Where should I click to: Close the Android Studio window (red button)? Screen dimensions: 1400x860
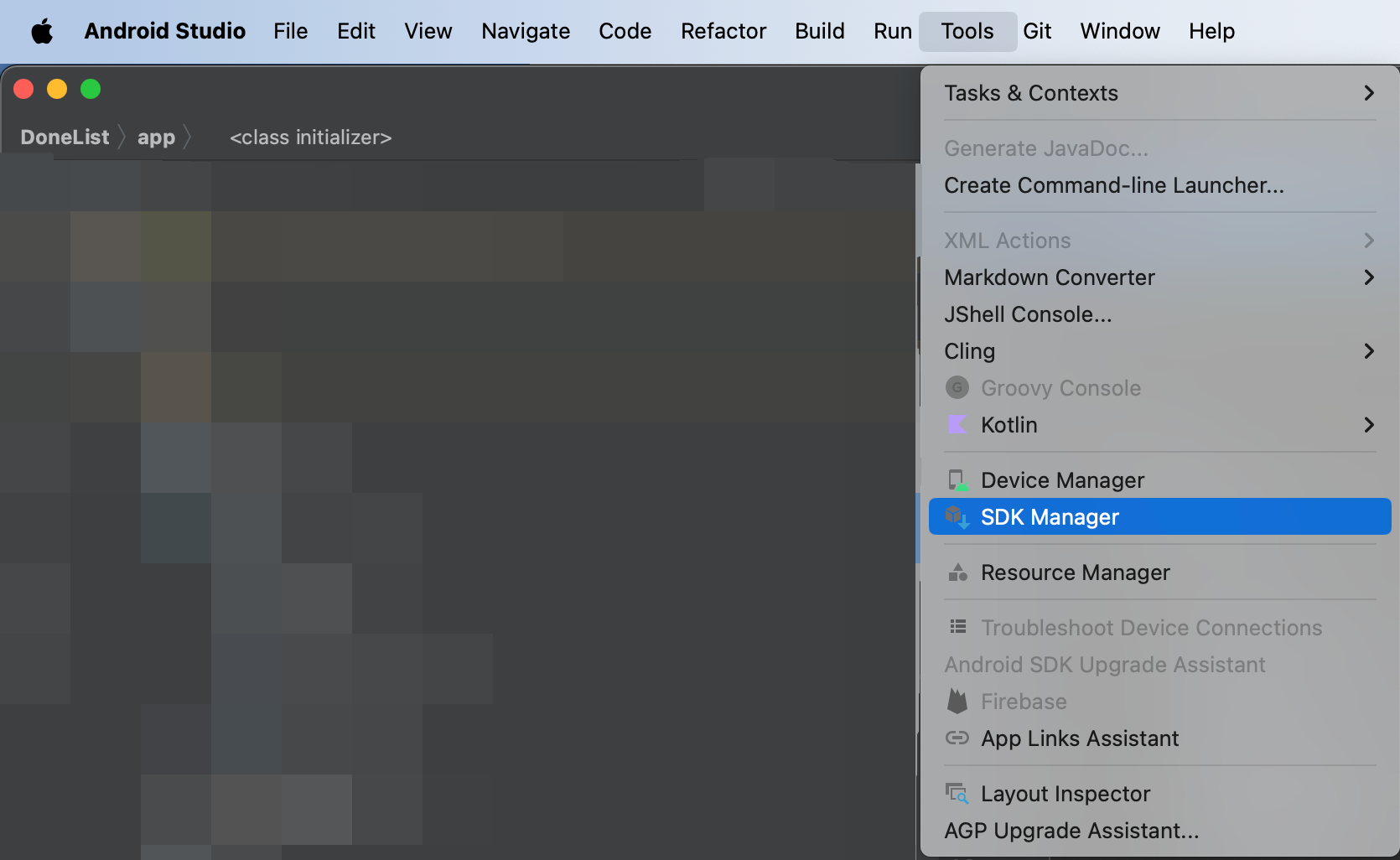click(x=23, y=89)
